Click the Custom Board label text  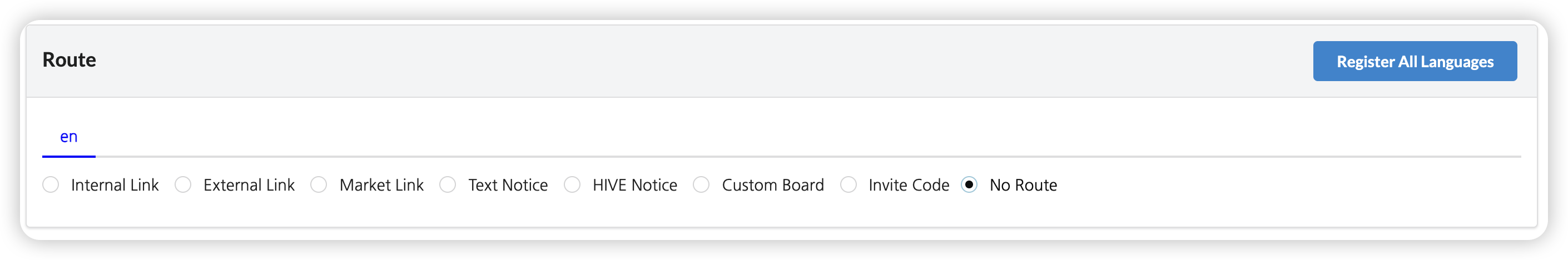click(772, 184)
